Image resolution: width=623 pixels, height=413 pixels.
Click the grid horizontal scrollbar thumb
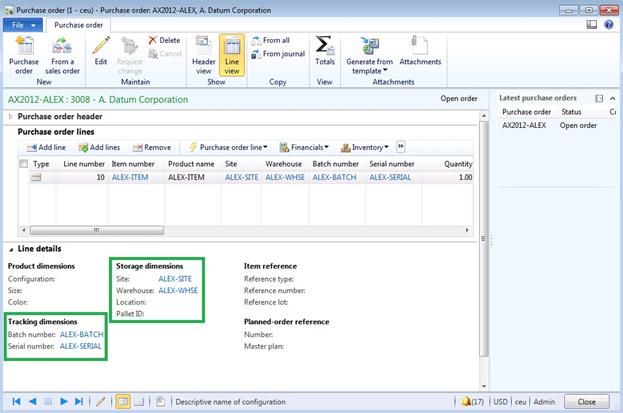[x=97, y=230]
